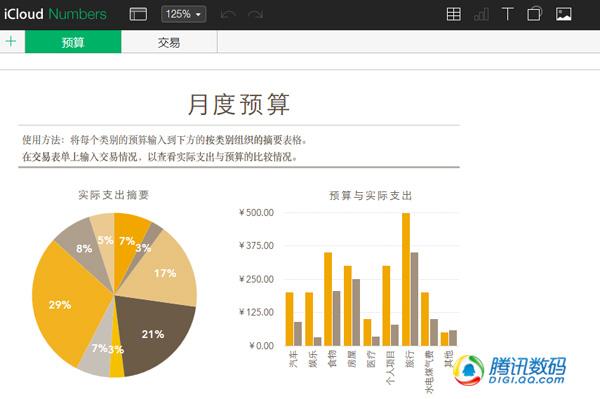The height and width of the screenshot is (399, 600).
Task: Insert a shape using the shape icon
Action: coord(534,14)
